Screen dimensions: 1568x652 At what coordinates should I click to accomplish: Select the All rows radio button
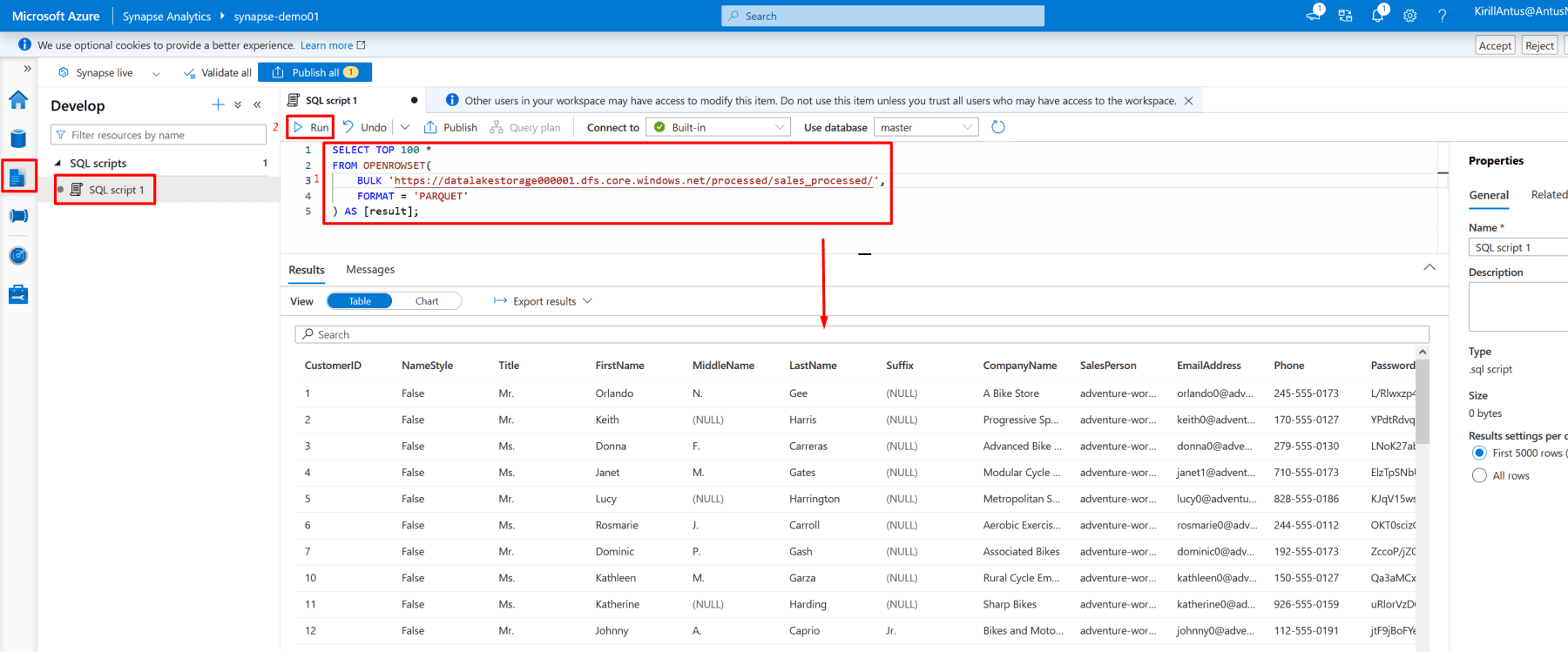(x=1479, y=475)
